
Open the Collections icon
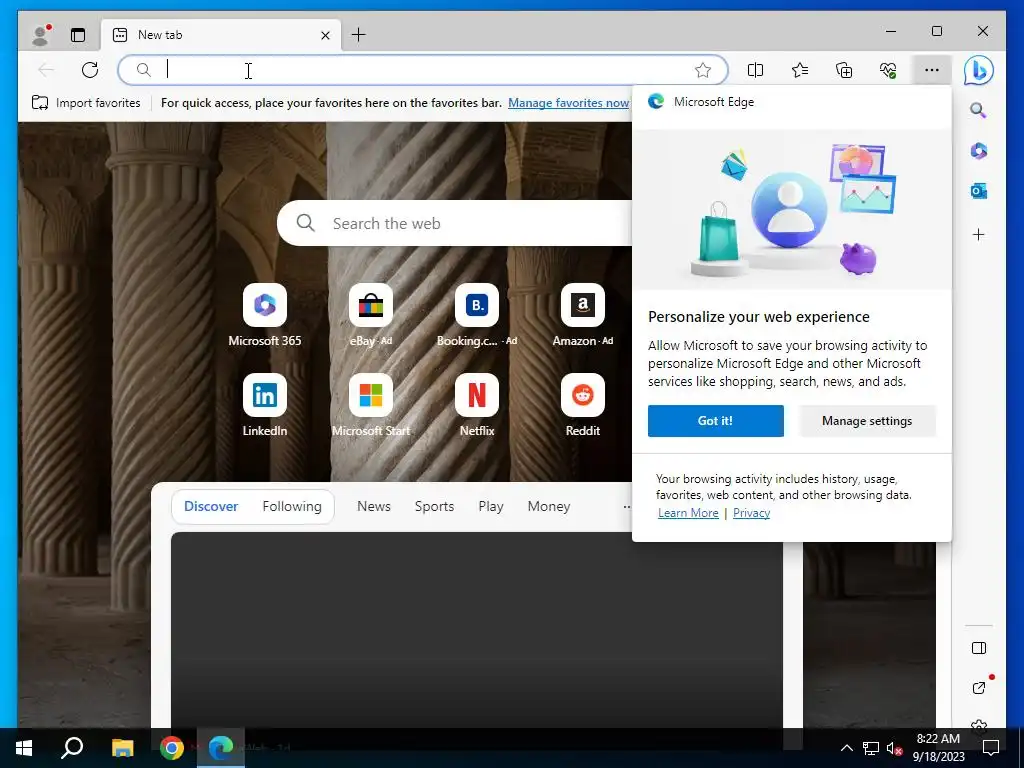(x=844, y=70)
